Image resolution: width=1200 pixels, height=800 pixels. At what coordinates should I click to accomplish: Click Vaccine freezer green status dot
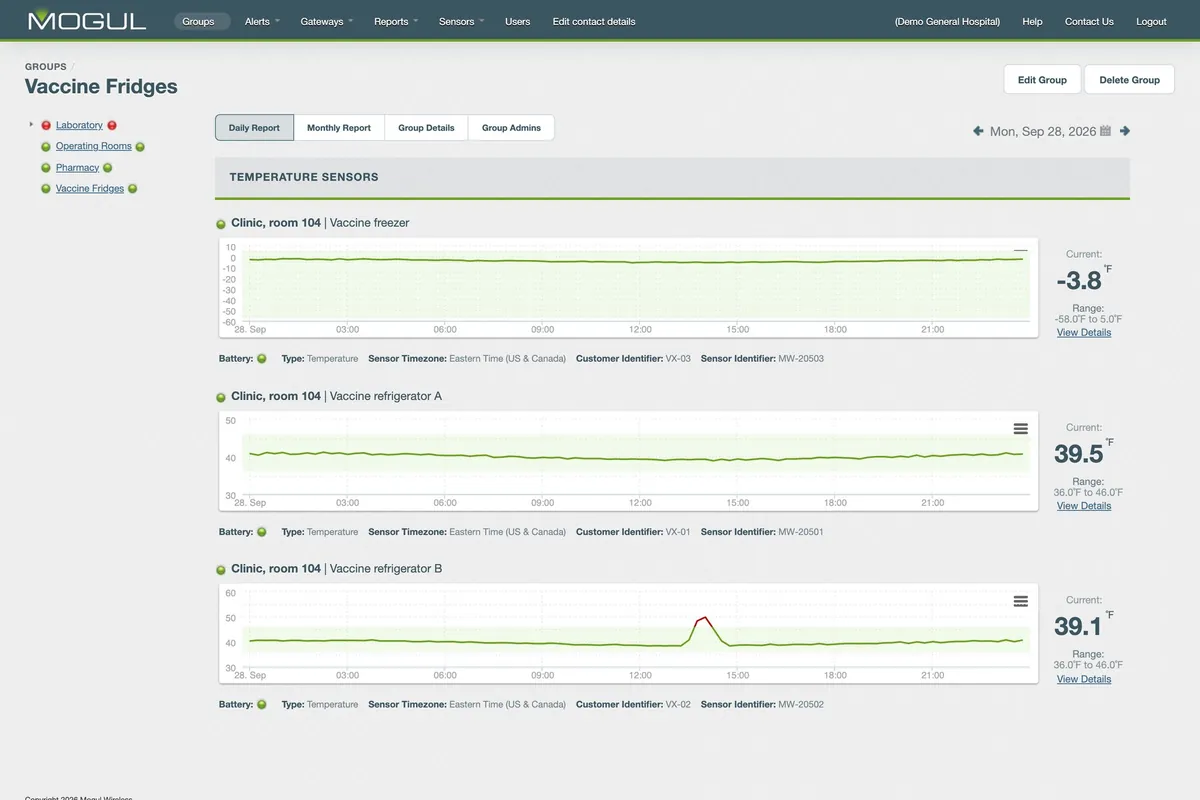(221, 224)
